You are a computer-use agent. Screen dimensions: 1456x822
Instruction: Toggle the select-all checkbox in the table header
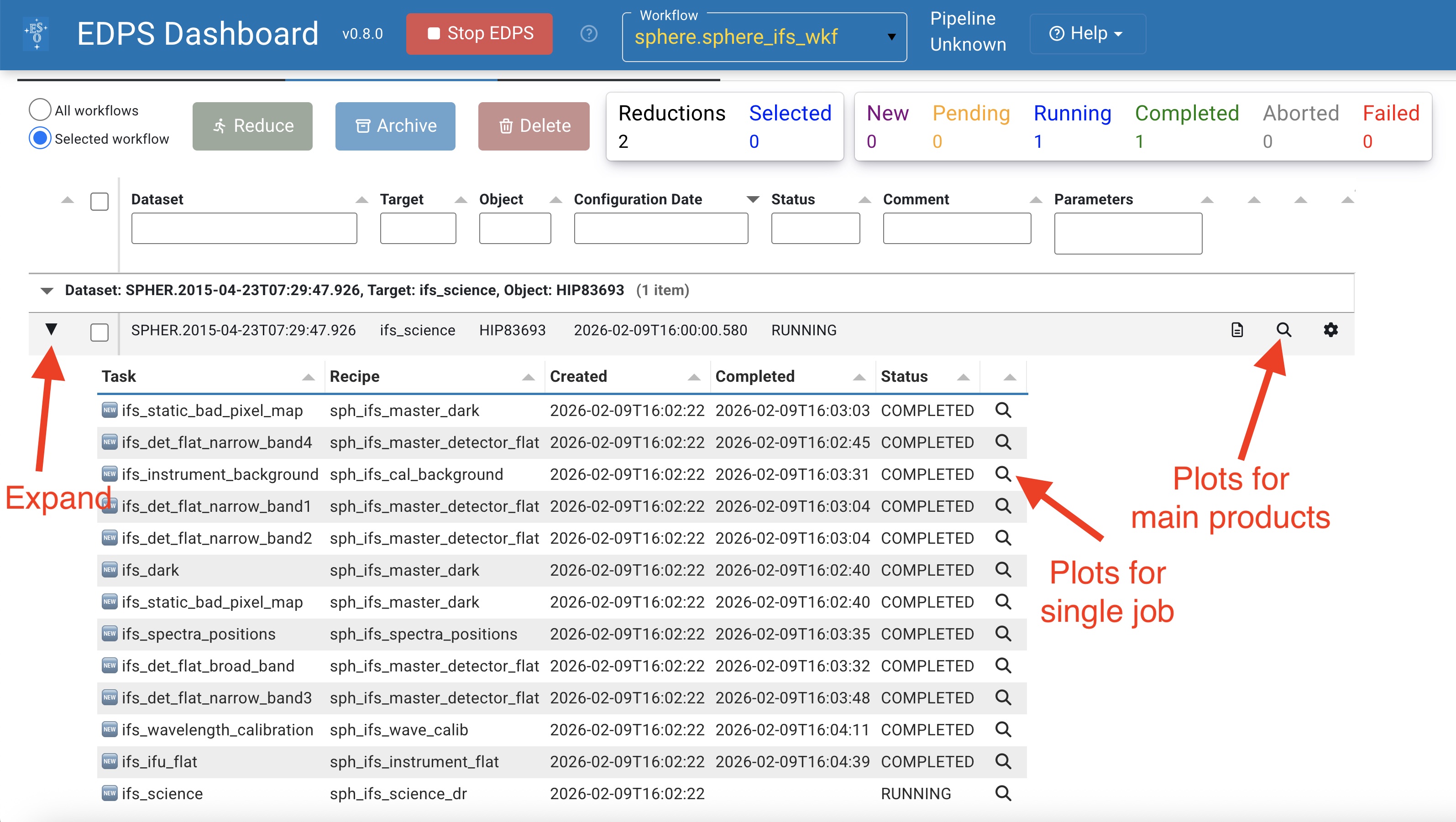[100, 201]
